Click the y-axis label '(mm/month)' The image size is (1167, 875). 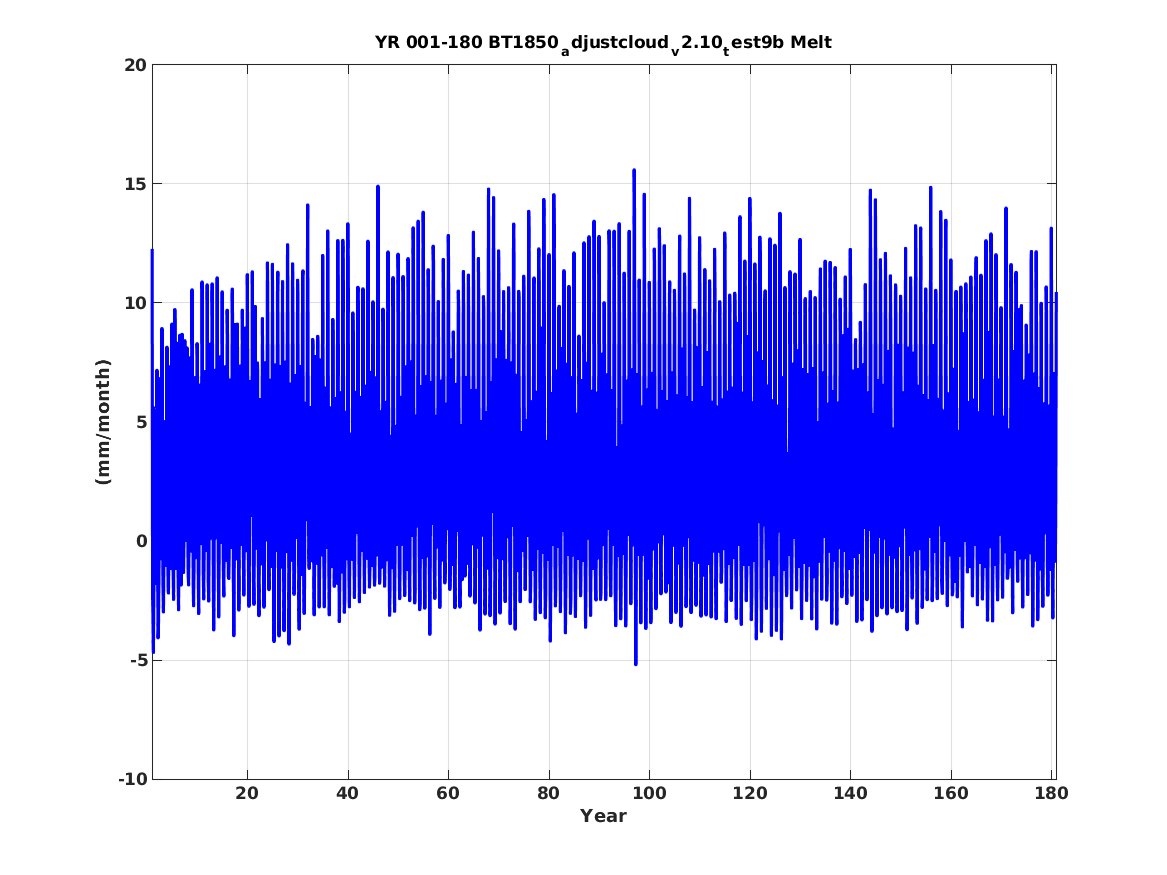[x=103, y=422]
